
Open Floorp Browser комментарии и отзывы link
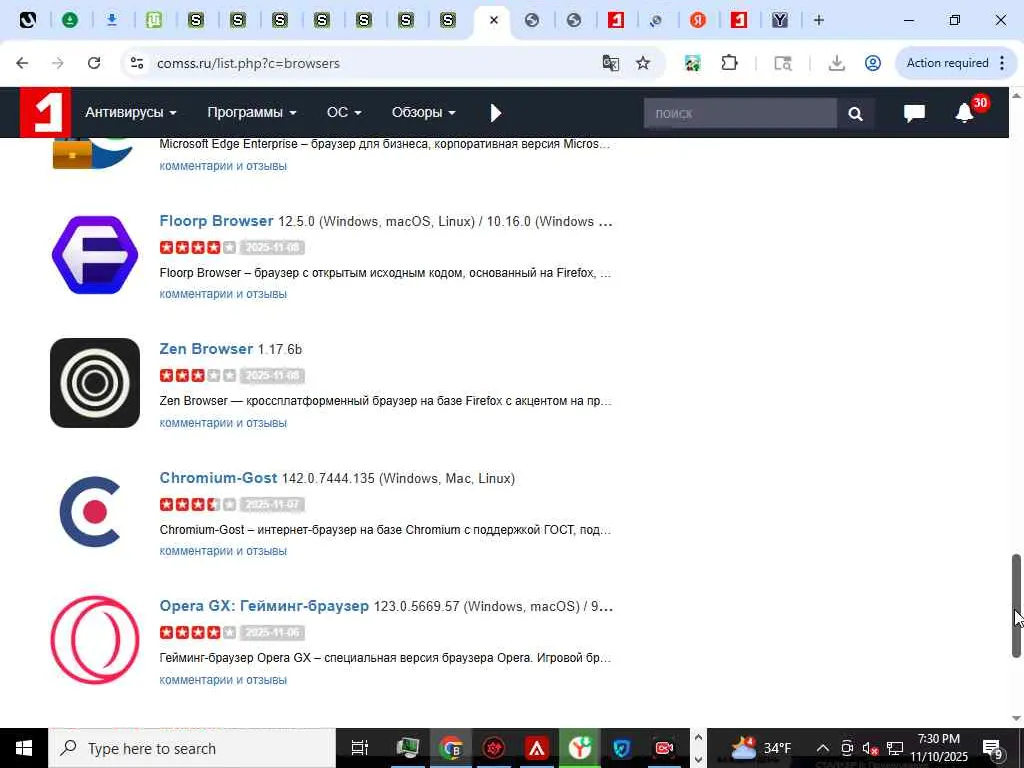coord(223,294)
